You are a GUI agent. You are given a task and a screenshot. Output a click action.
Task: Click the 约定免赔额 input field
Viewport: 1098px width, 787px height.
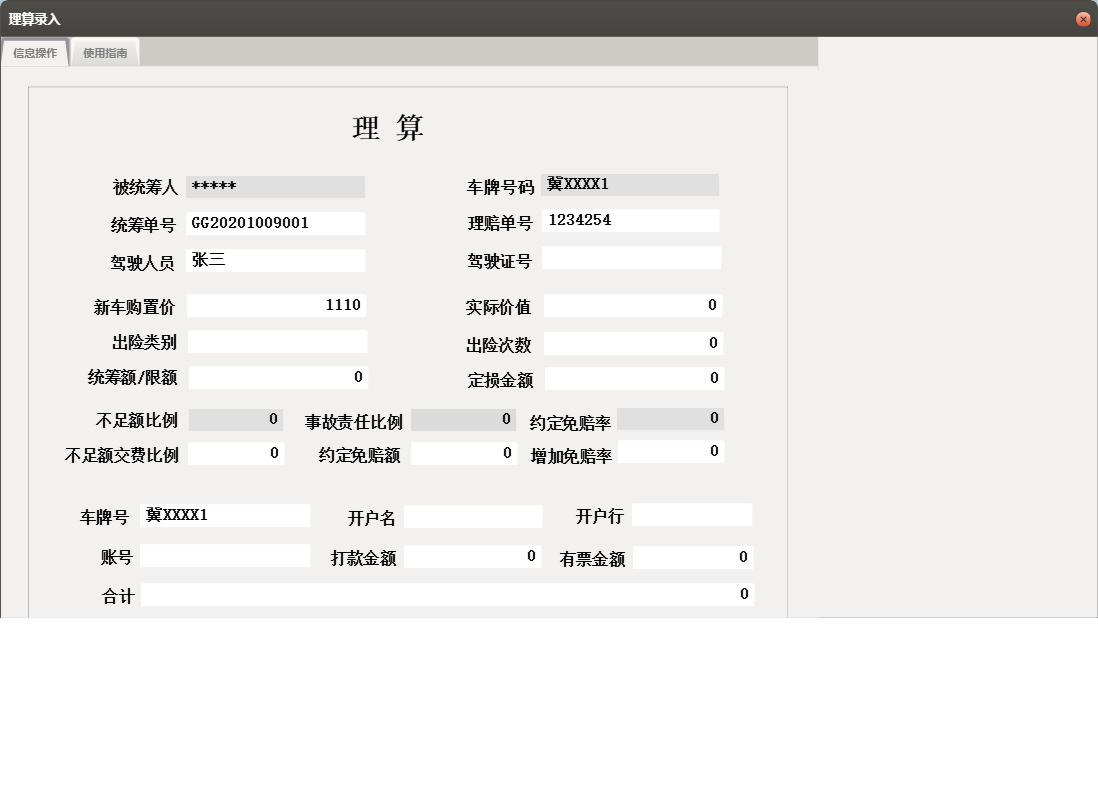464,452
